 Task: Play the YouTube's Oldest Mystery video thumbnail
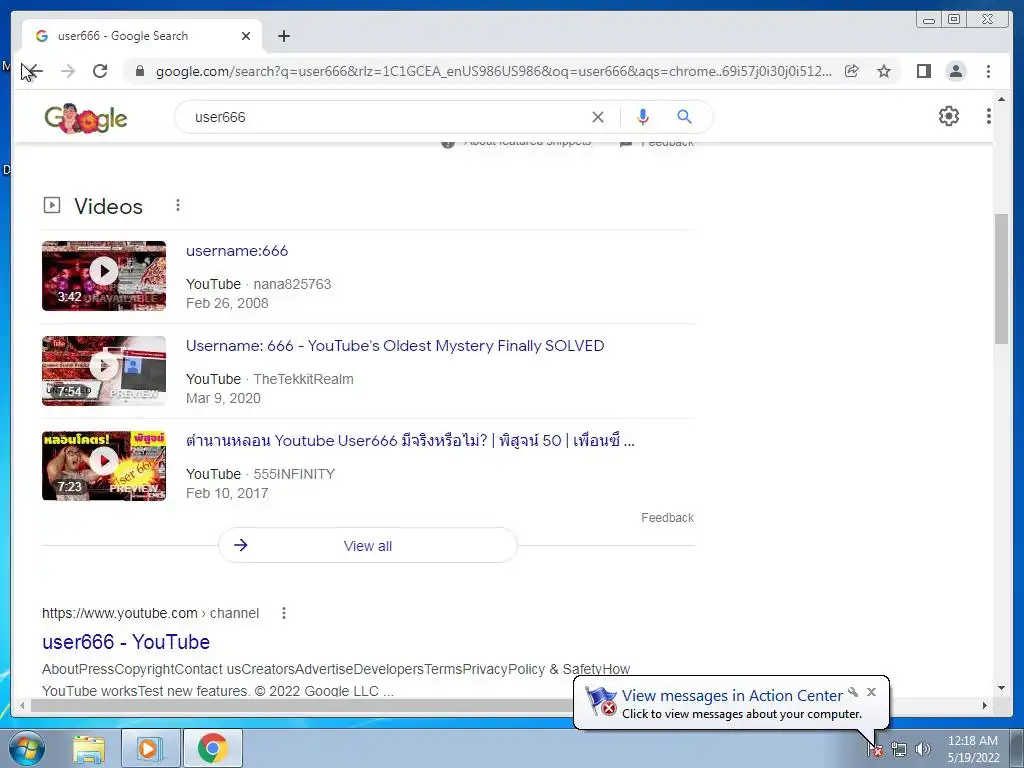(104, 370)
